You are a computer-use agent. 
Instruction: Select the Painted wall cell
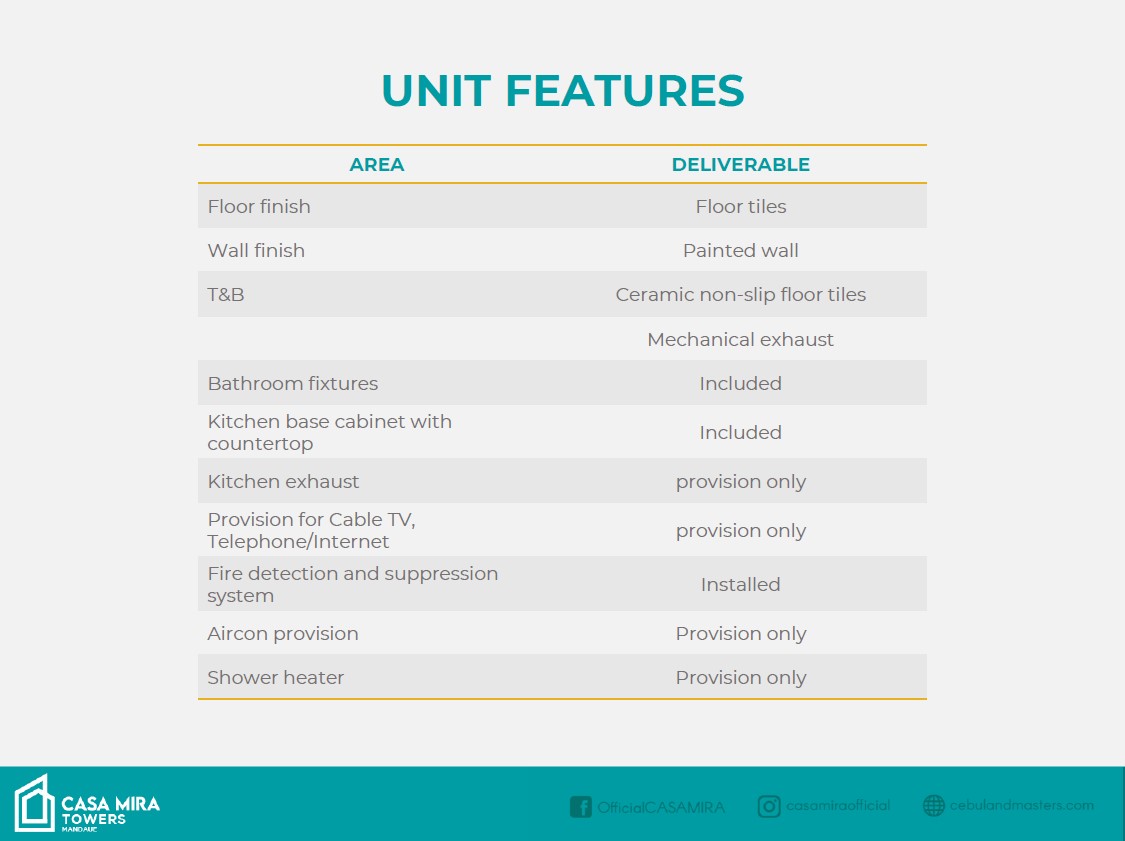coord(740,250)
